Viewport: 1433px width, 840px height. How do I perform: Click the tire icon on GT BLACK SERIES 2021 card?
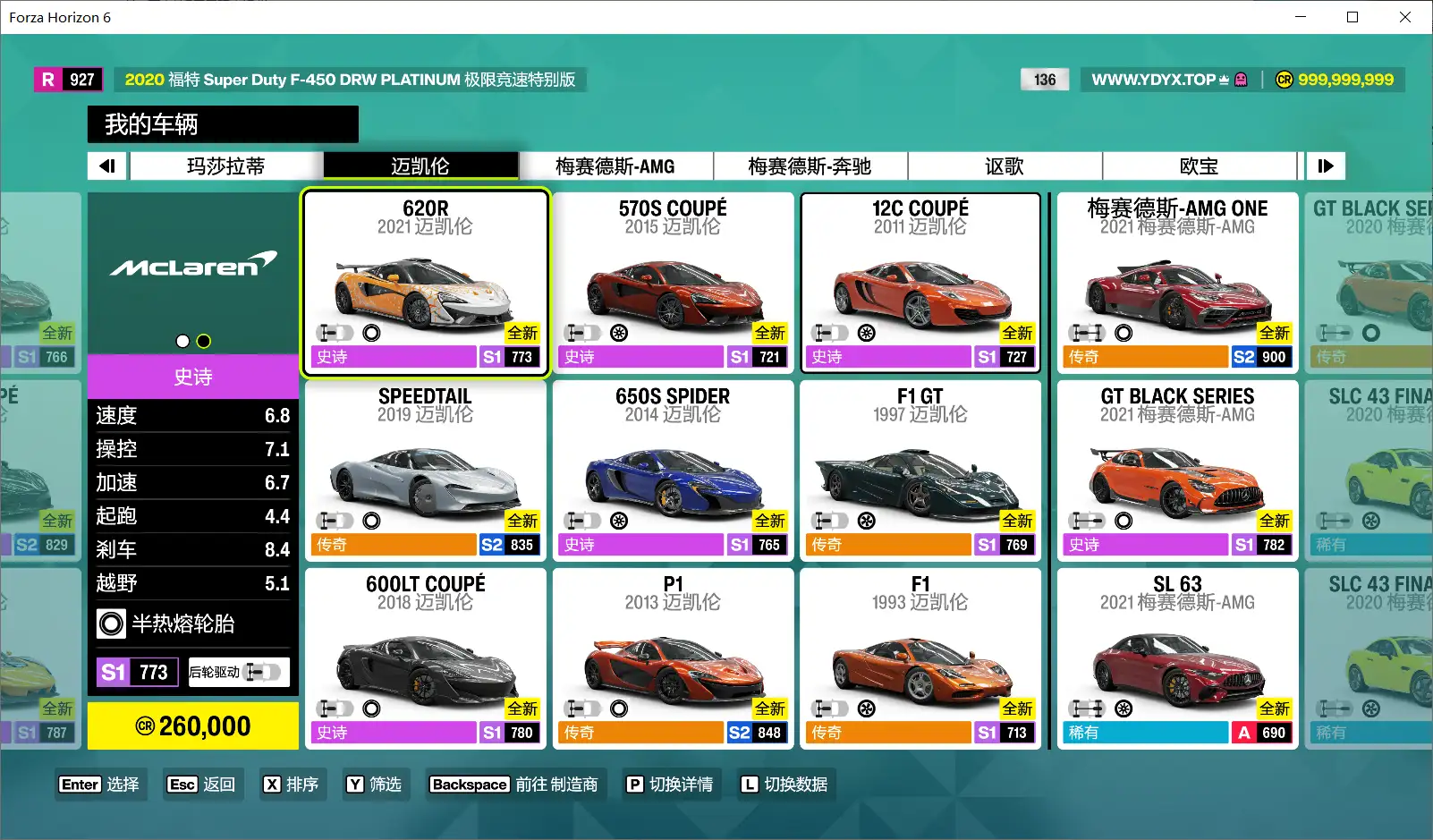pyautogui.click(x=1124, y=521)
